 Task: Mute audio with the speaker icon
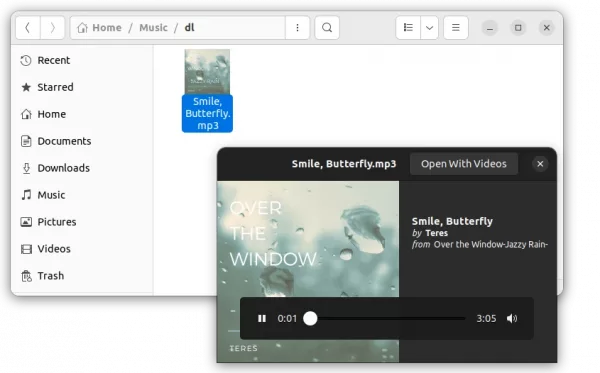pos(512,318)
